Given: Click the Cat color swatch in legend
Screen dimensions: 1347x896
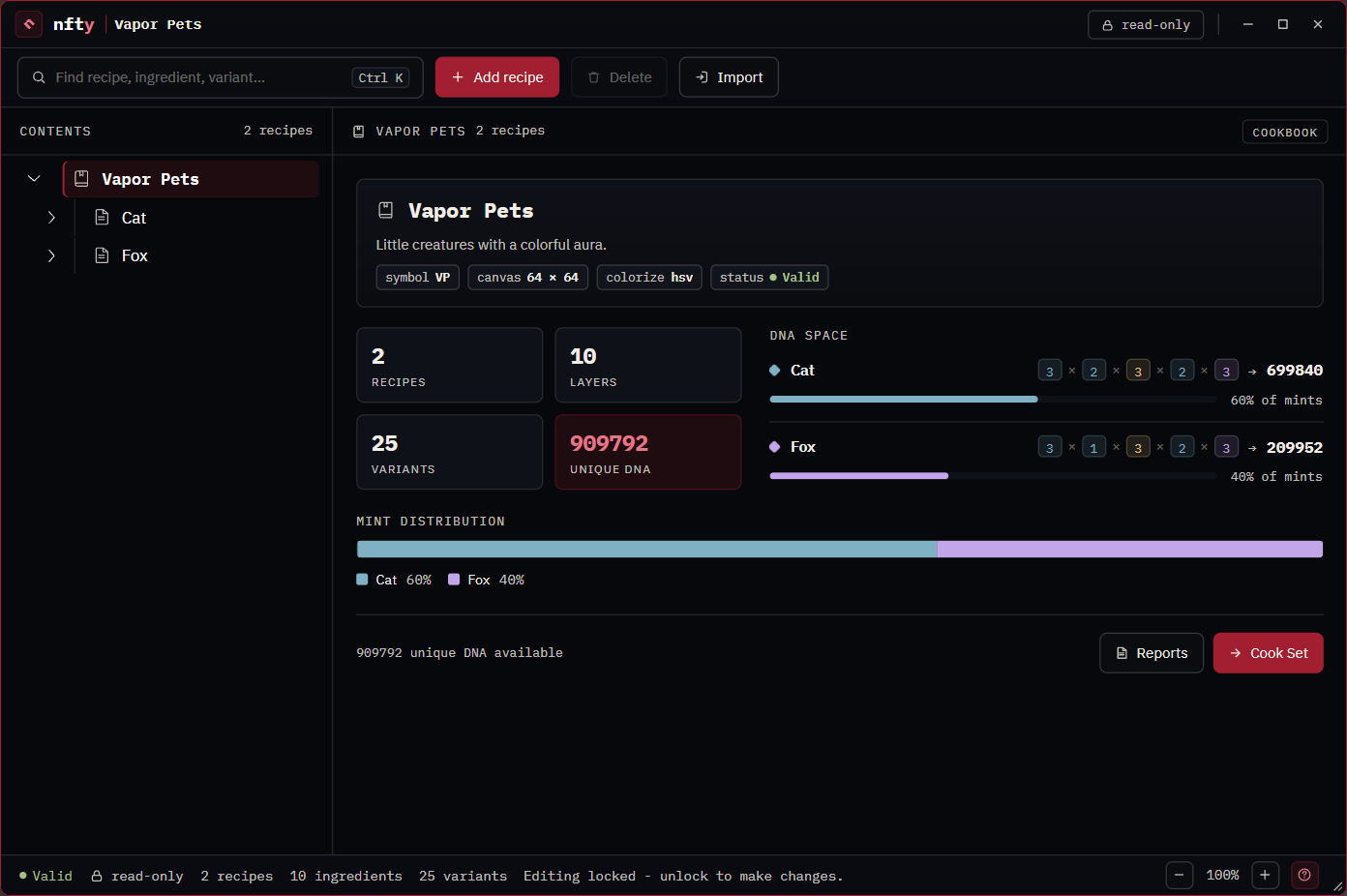Looking at the screenshot, I should pos(362,580).
